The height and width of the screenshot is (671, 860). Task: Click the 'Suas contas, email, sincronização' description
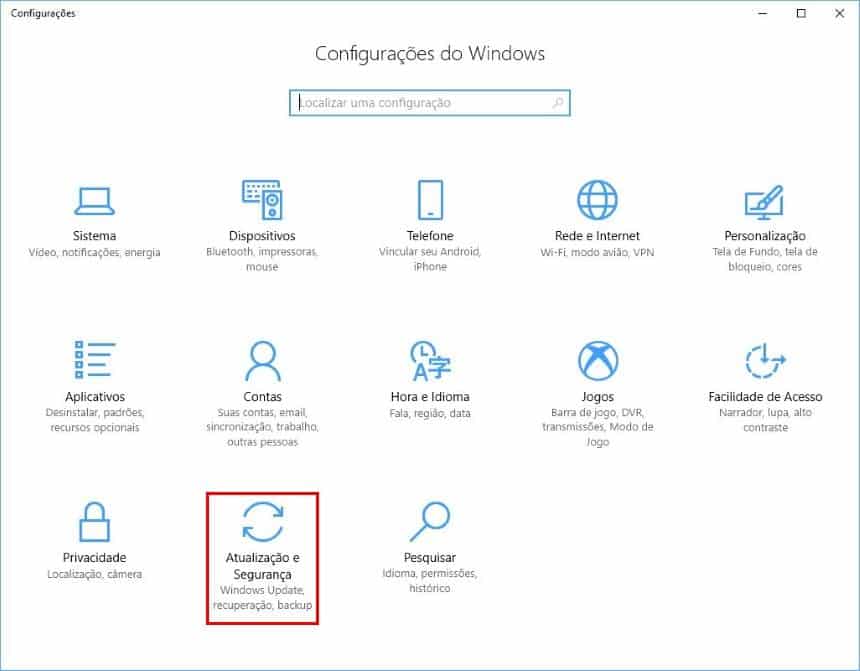(263, 427)
